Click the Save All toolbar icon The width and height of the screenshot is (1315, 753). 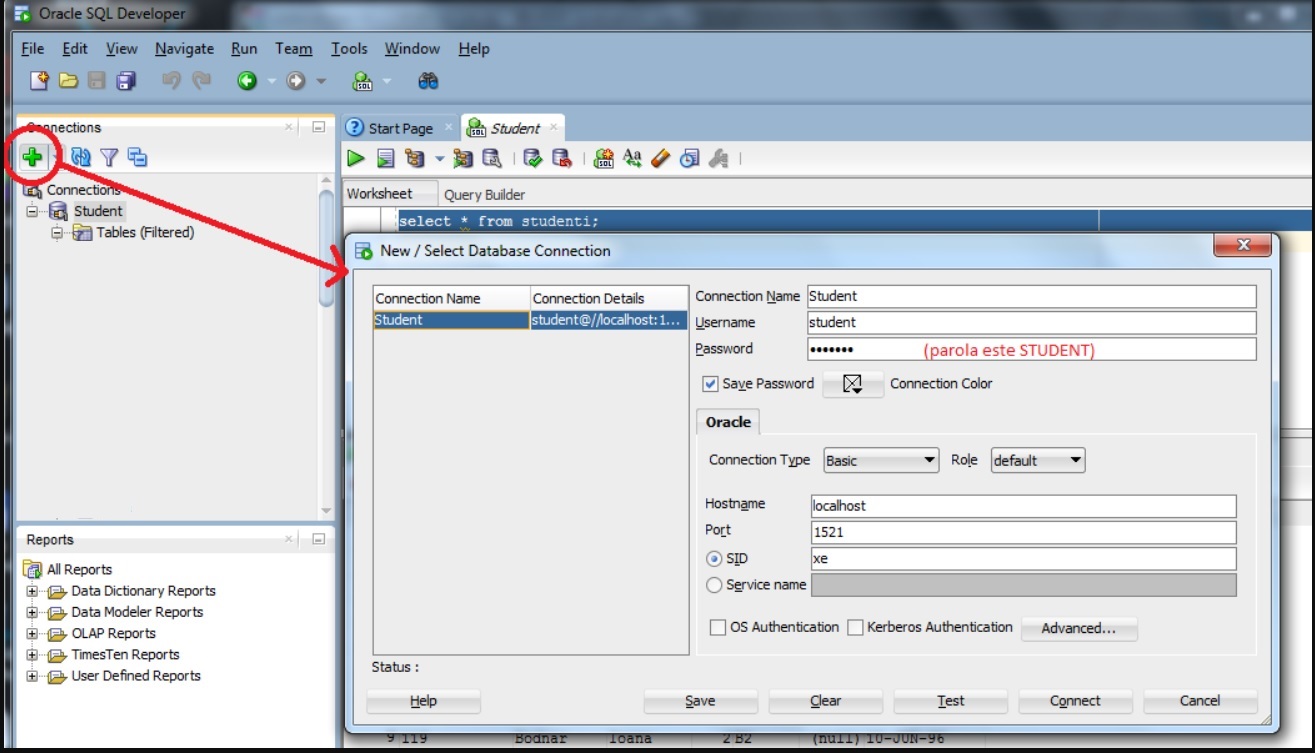point(126,81)
